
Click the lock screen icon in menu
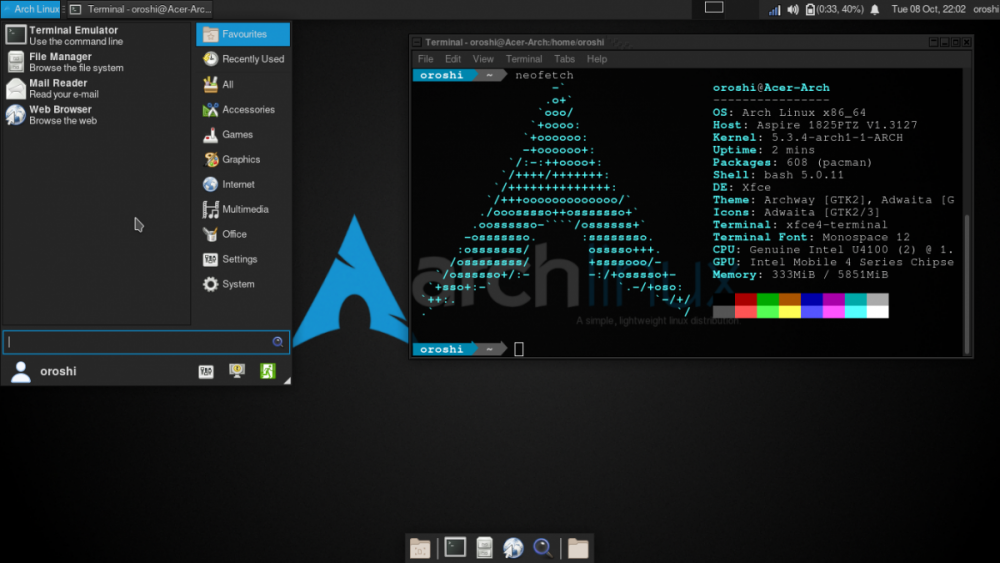tap(237, 371)
